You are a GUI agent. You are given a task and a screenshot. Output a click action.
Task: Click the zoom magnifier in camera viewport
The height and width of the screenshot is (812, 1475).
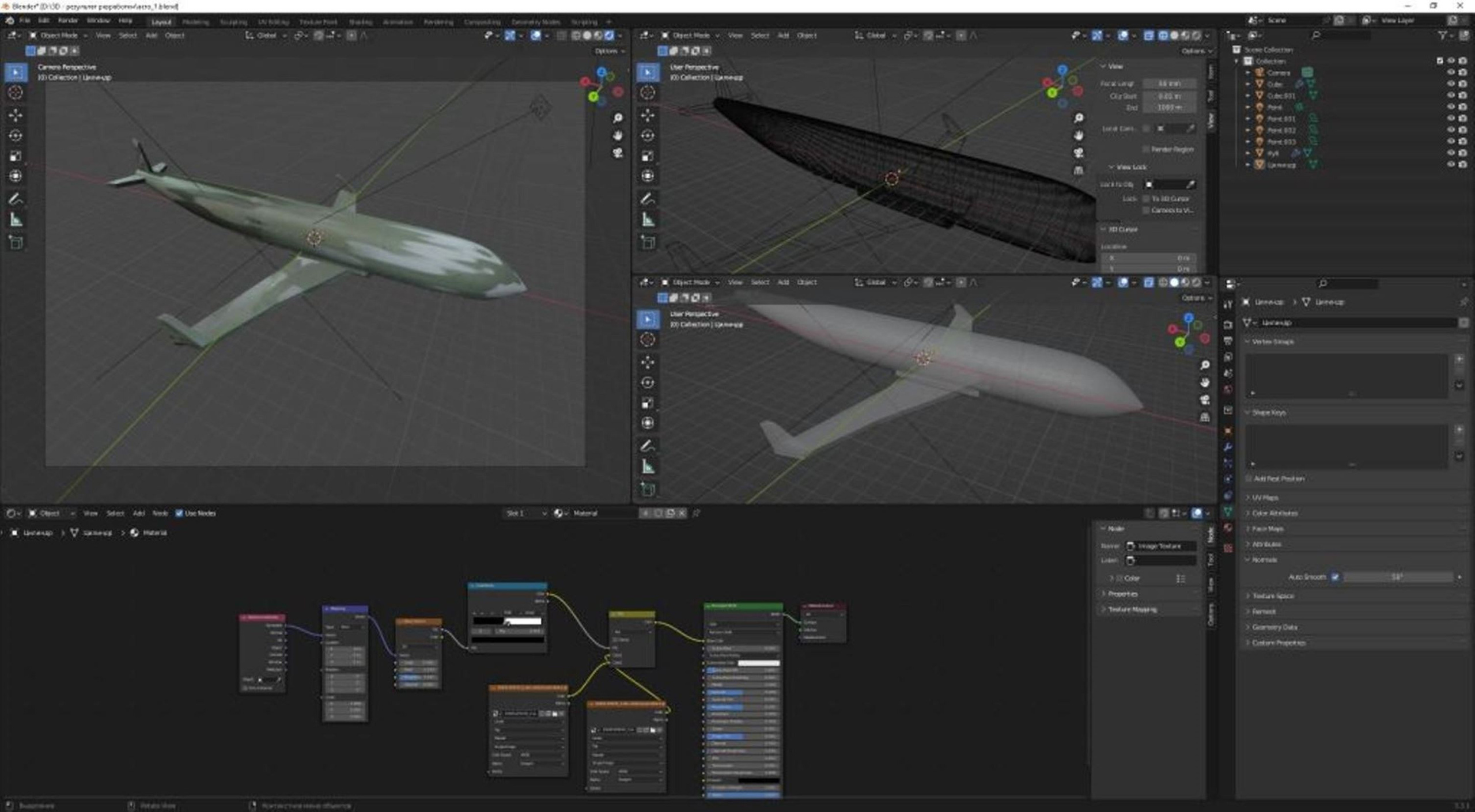pyautogui.click(x=618, y=118)
